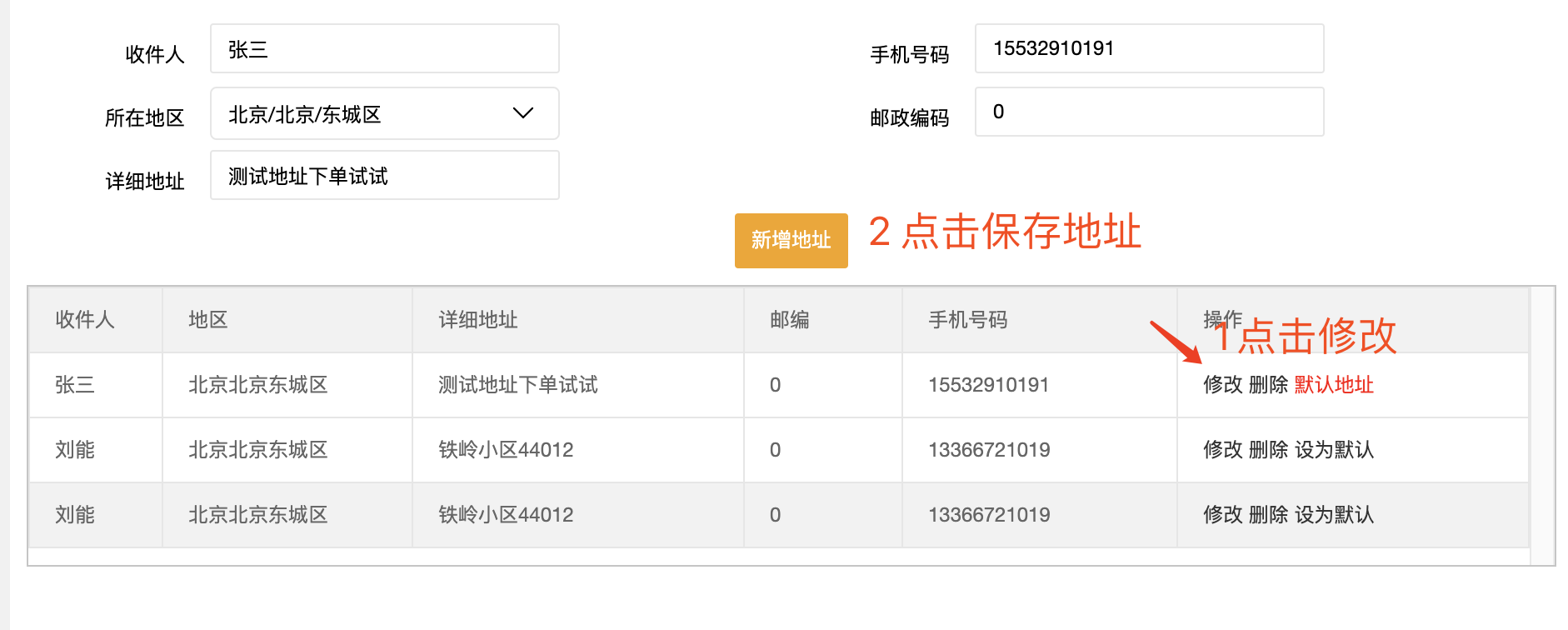Screen dimensions: 1568x630
Task: Click 删除 in the first 刘能 row
Action: tap(1268, 450)
